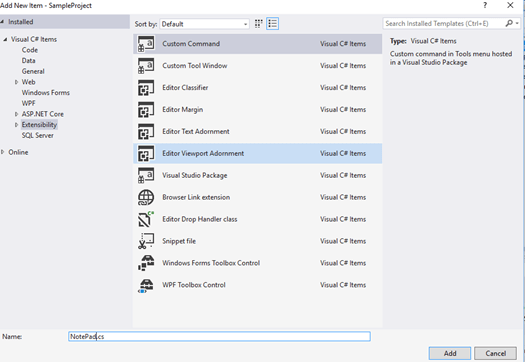Select the Editor Classifier template name
Viewport: 525px width, 362px height.
pos(185,88)
